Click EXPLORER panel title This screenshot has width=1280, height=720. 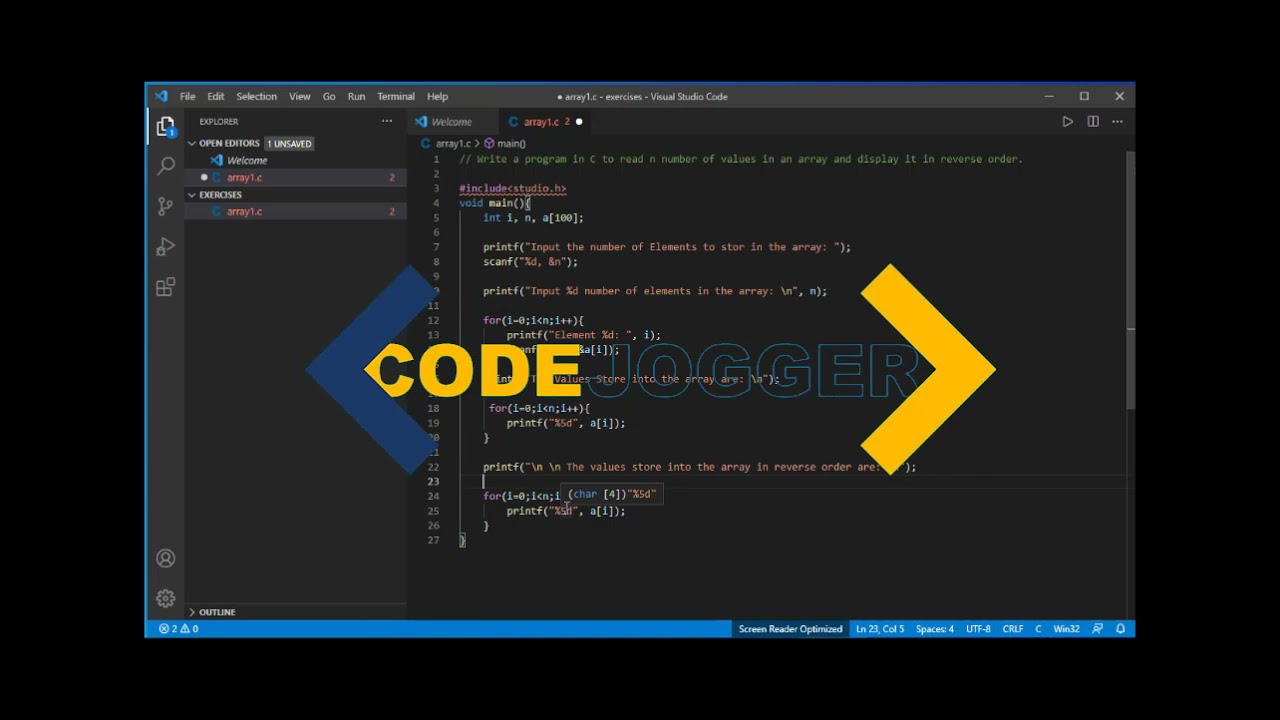(218, 122)
